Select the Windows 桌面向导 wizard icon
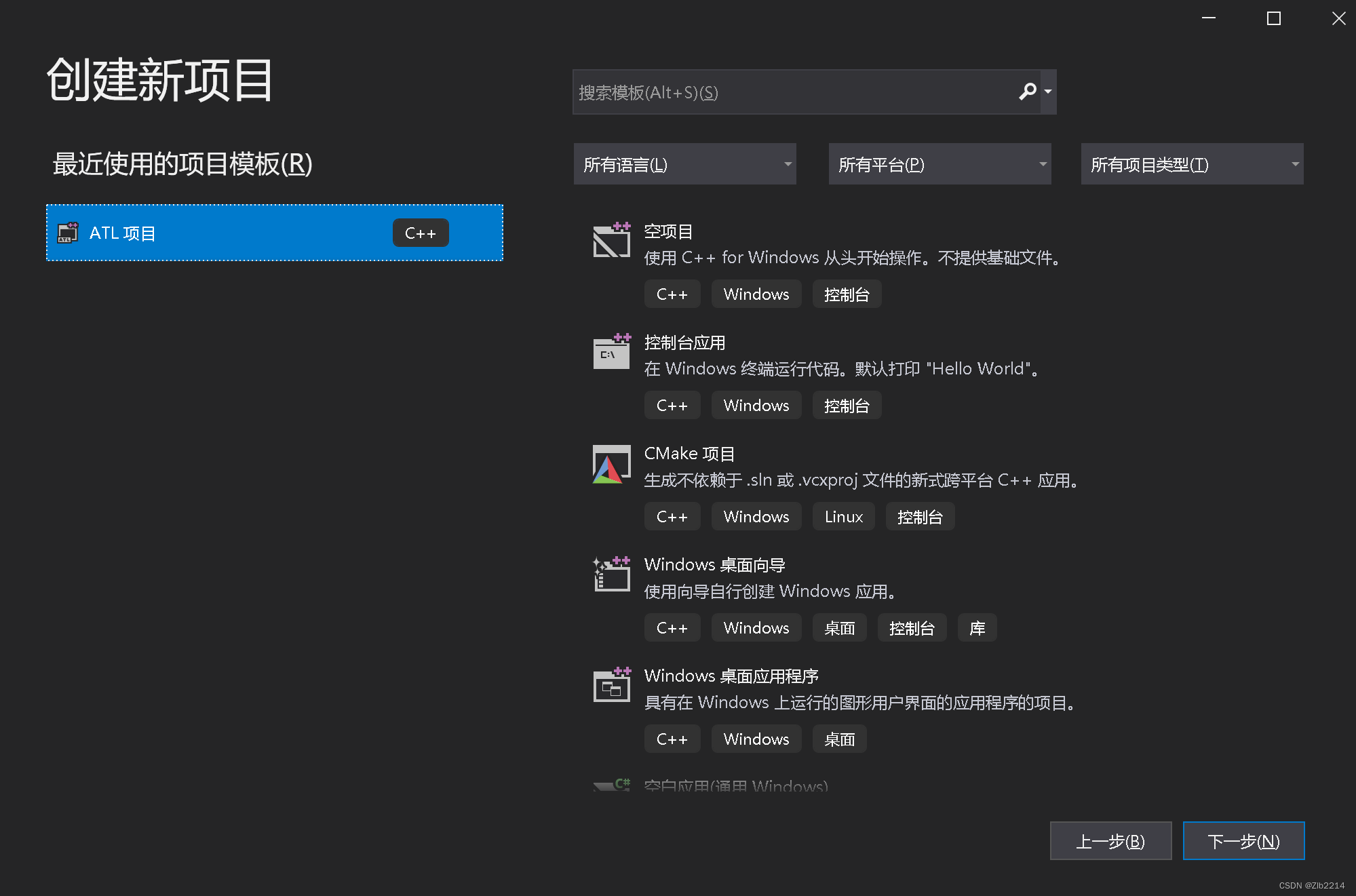 pyautogui.click(x=610, y=574)
